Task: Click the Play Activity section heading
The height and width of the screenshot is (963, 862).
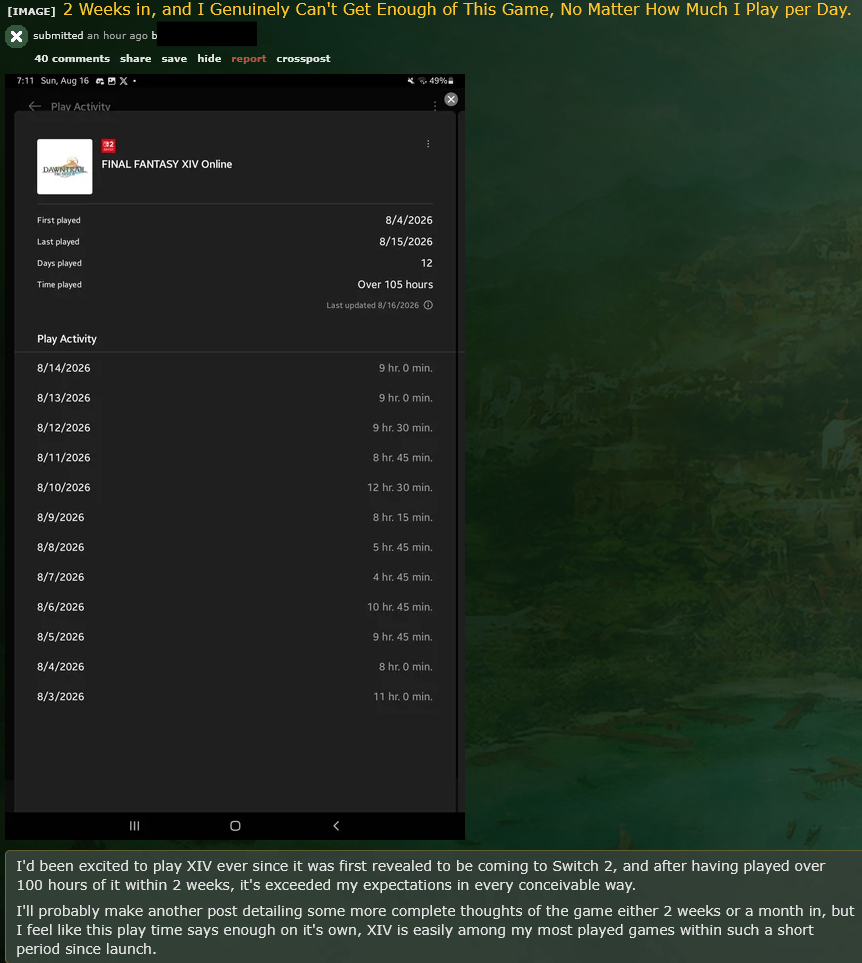Action: (x=67, y=339)
